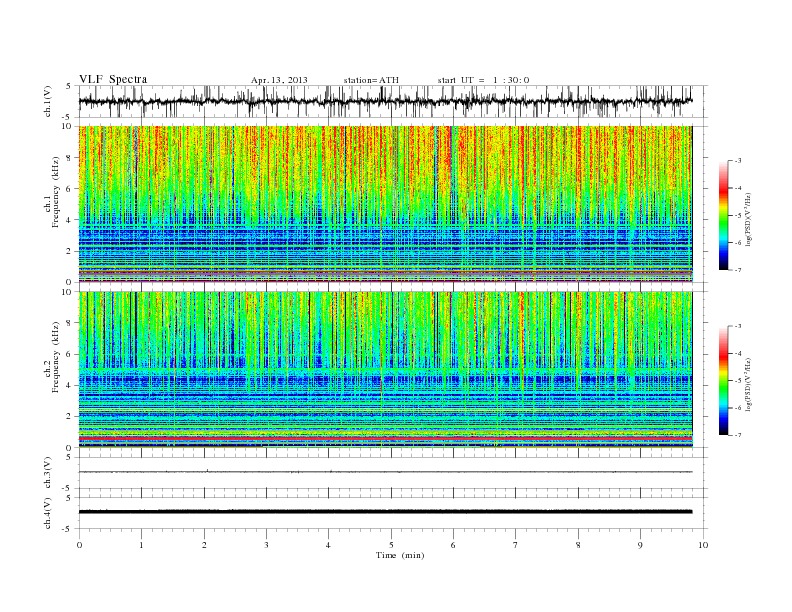Click the "station=ATH" label

(371, 80)
